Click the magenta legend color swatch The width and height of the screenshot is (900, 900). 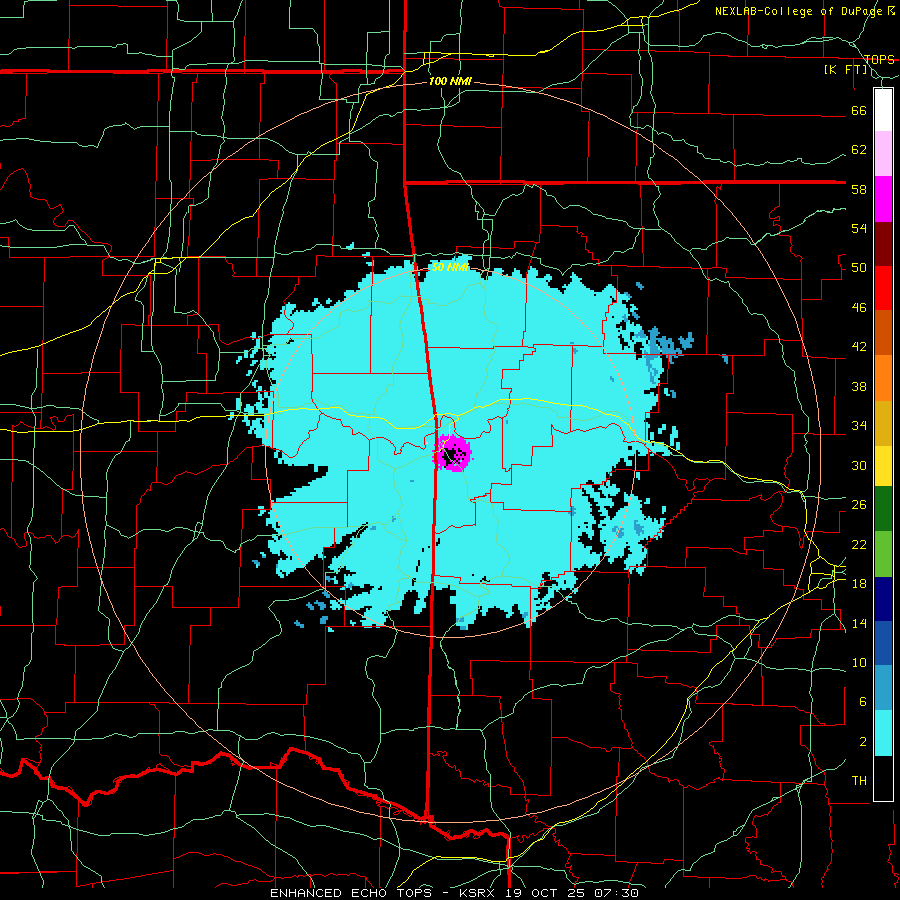click(883, 199)
